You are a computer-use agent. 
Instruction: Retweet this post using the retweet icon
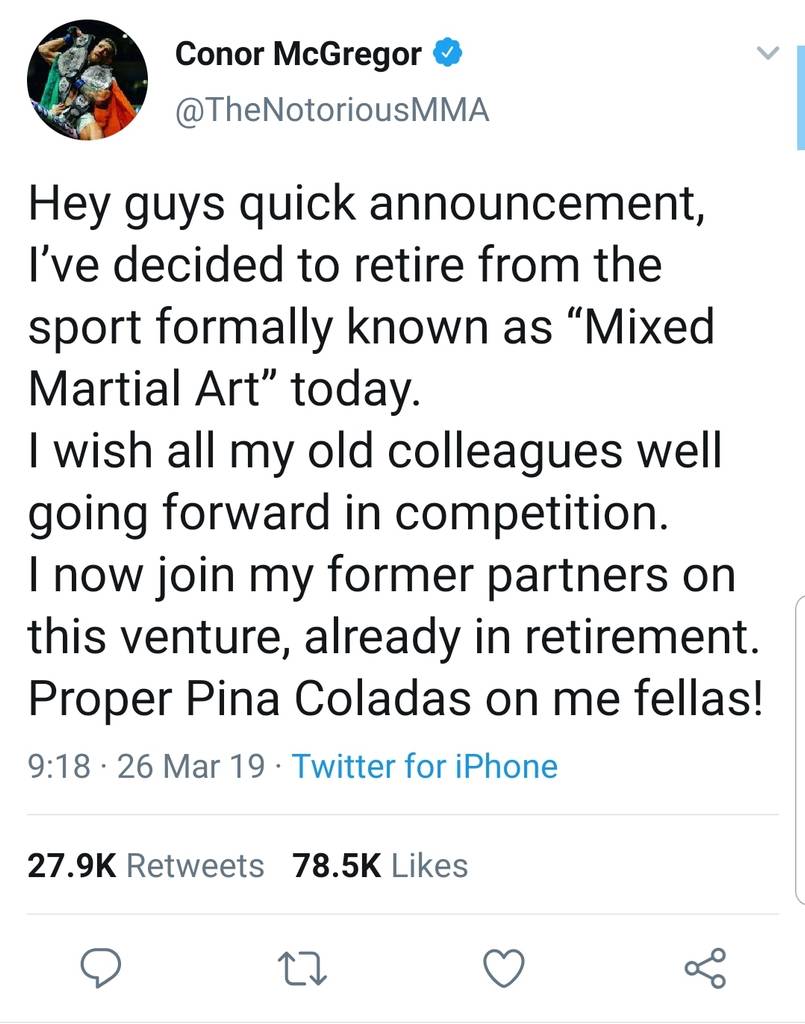(x=302, y=968)
